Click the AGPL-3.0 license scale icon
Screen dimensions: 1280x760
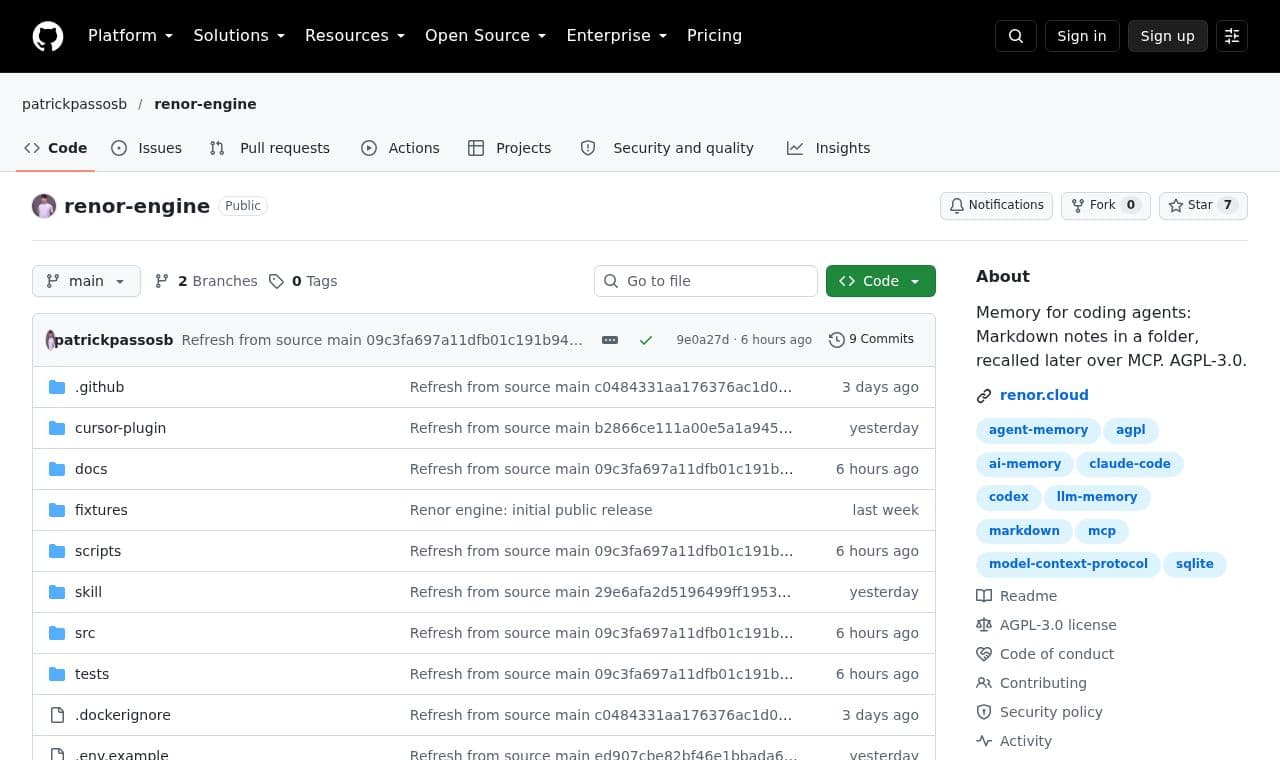pos(984,625)
